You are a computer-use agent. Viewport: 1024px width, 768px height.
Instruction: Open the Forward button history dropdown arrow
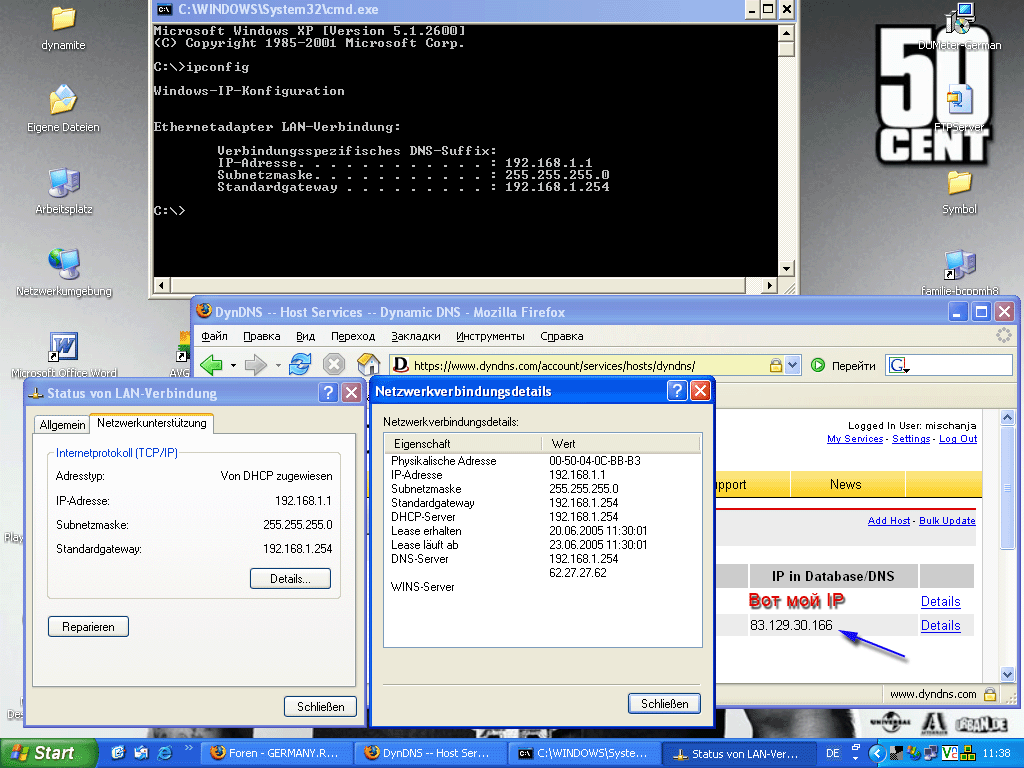(x=278, y=365)
